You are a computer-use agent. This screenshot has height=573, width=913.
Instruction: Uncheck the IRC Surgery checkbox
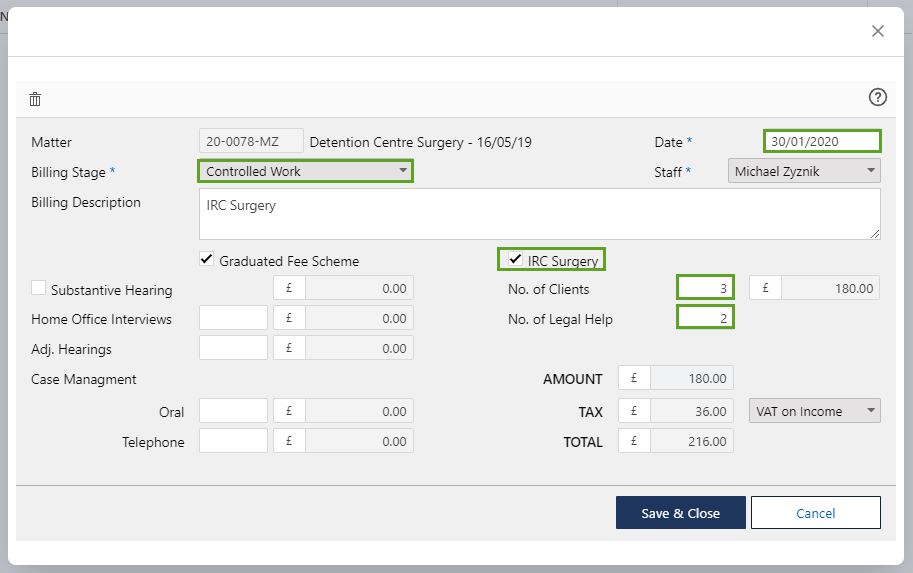point(515,260)
